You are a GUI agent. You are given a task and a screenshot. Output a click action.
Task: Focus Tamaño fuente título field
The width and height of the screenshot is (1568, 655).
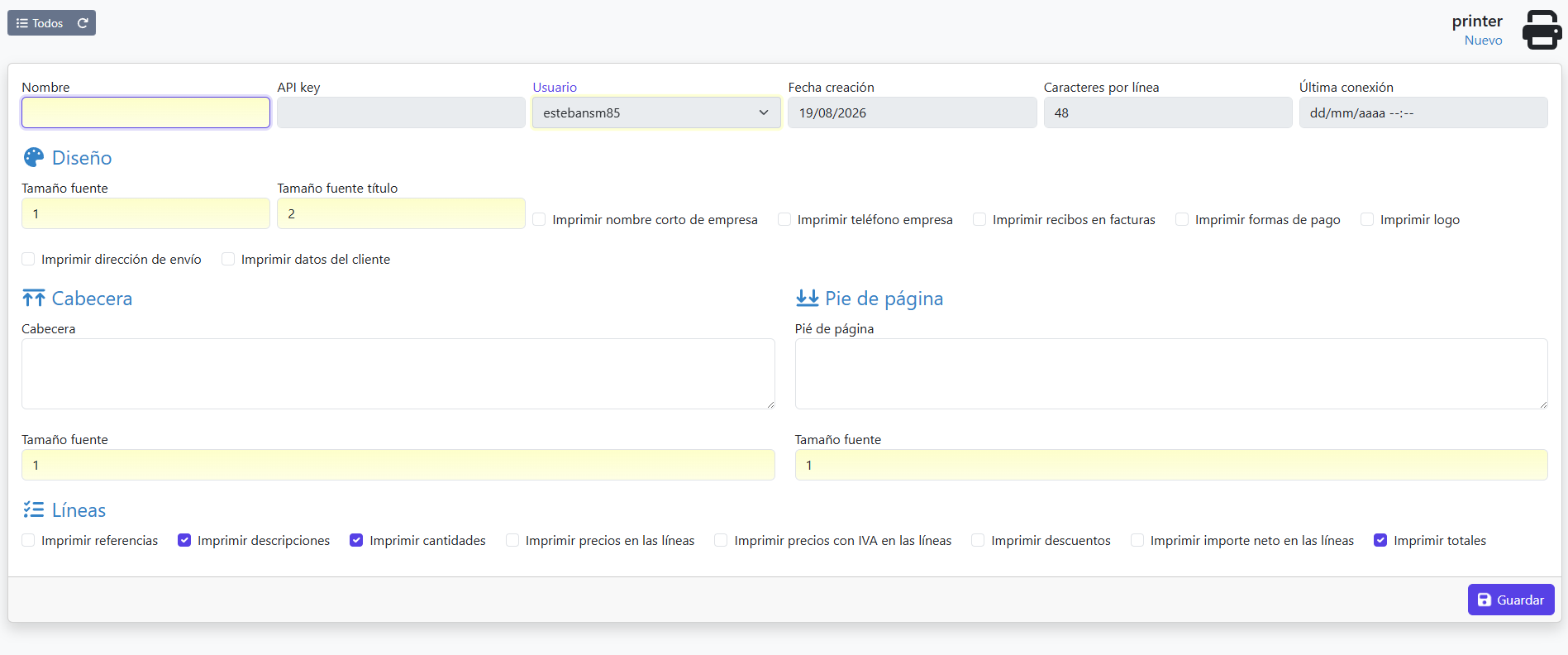coord(401,213)
